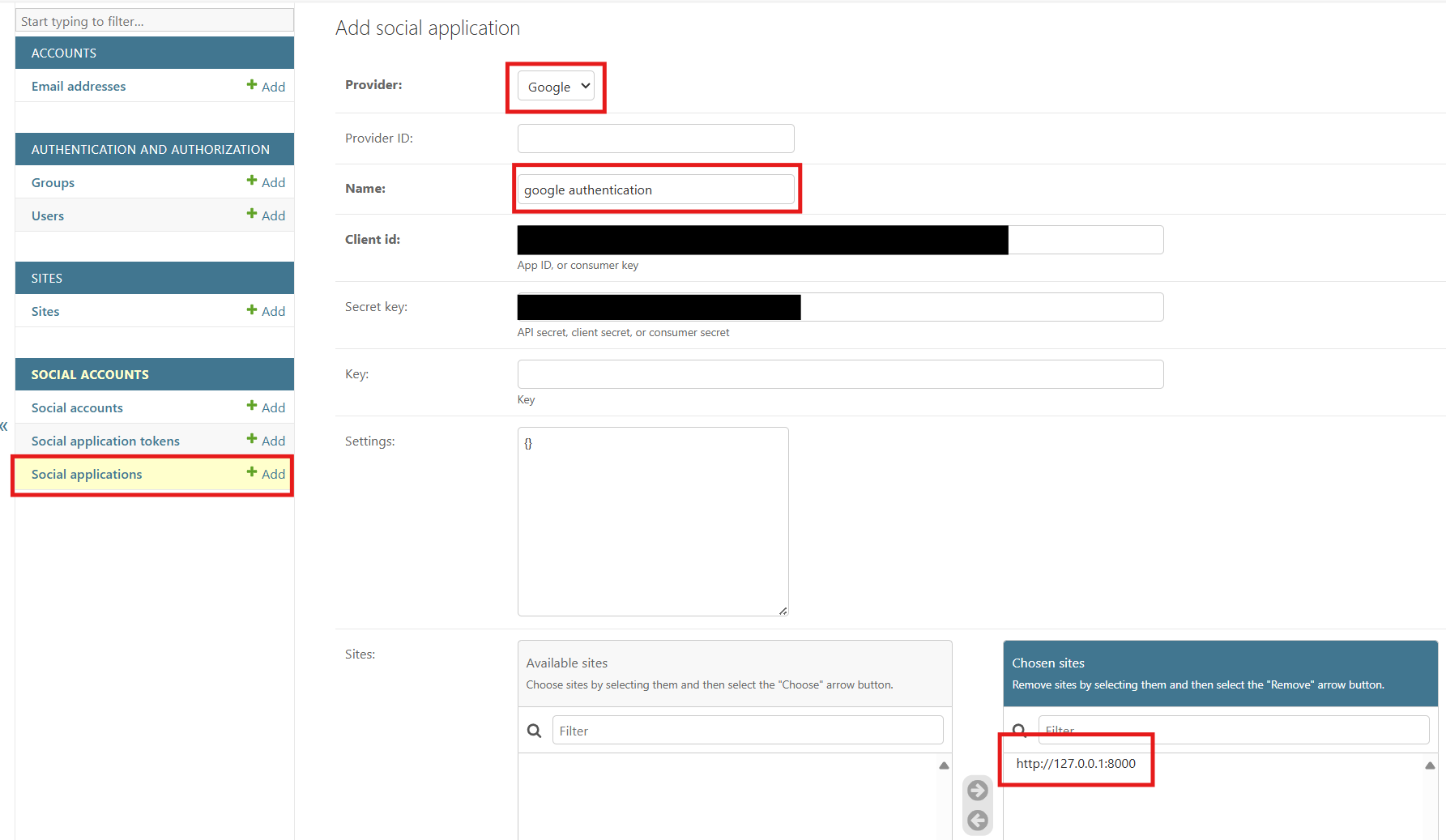Open the Provider dropdown showing Google

557,87
